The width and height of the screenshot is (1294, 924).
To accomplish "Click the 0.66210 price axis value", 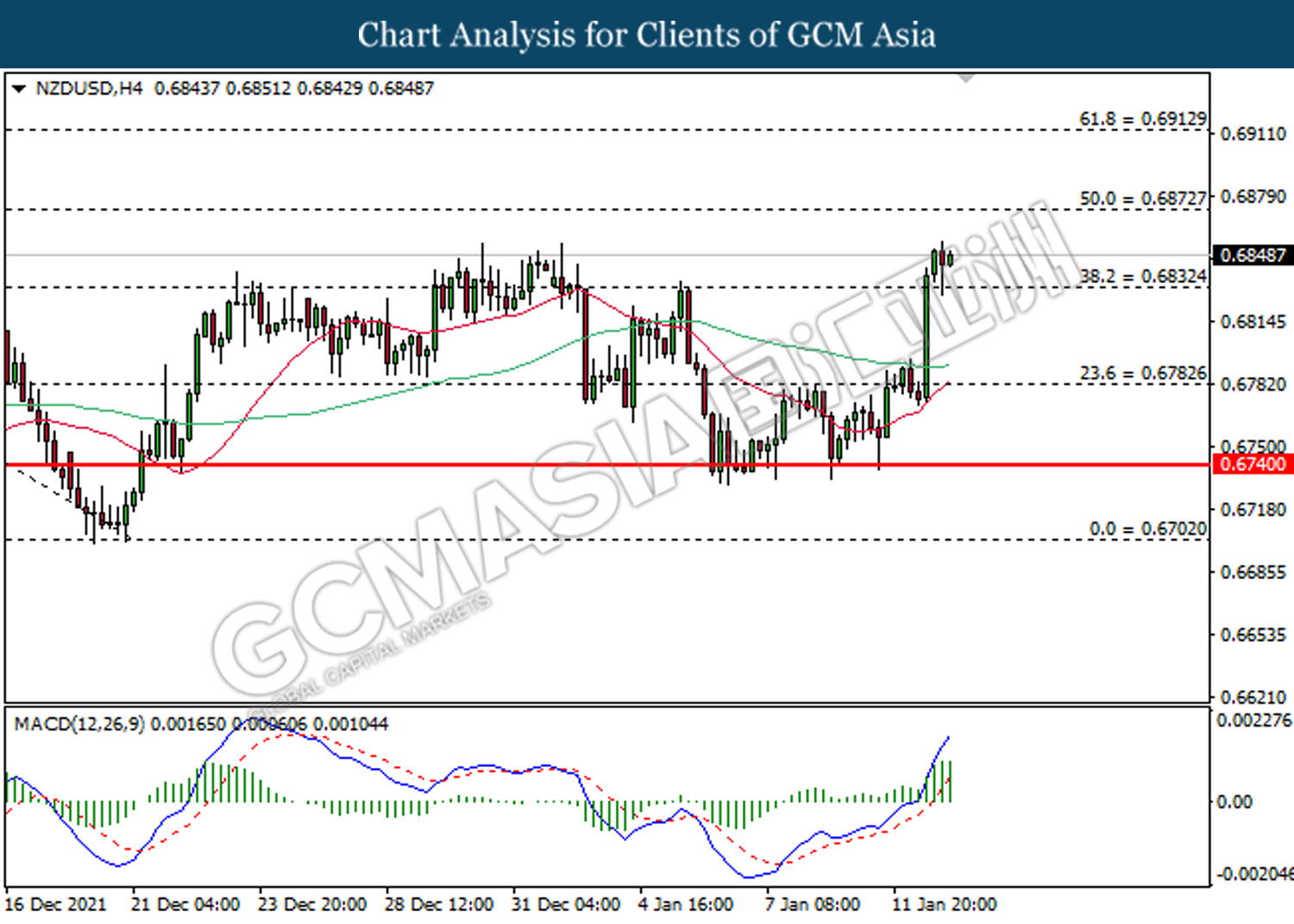I will tap(1253, 696).
